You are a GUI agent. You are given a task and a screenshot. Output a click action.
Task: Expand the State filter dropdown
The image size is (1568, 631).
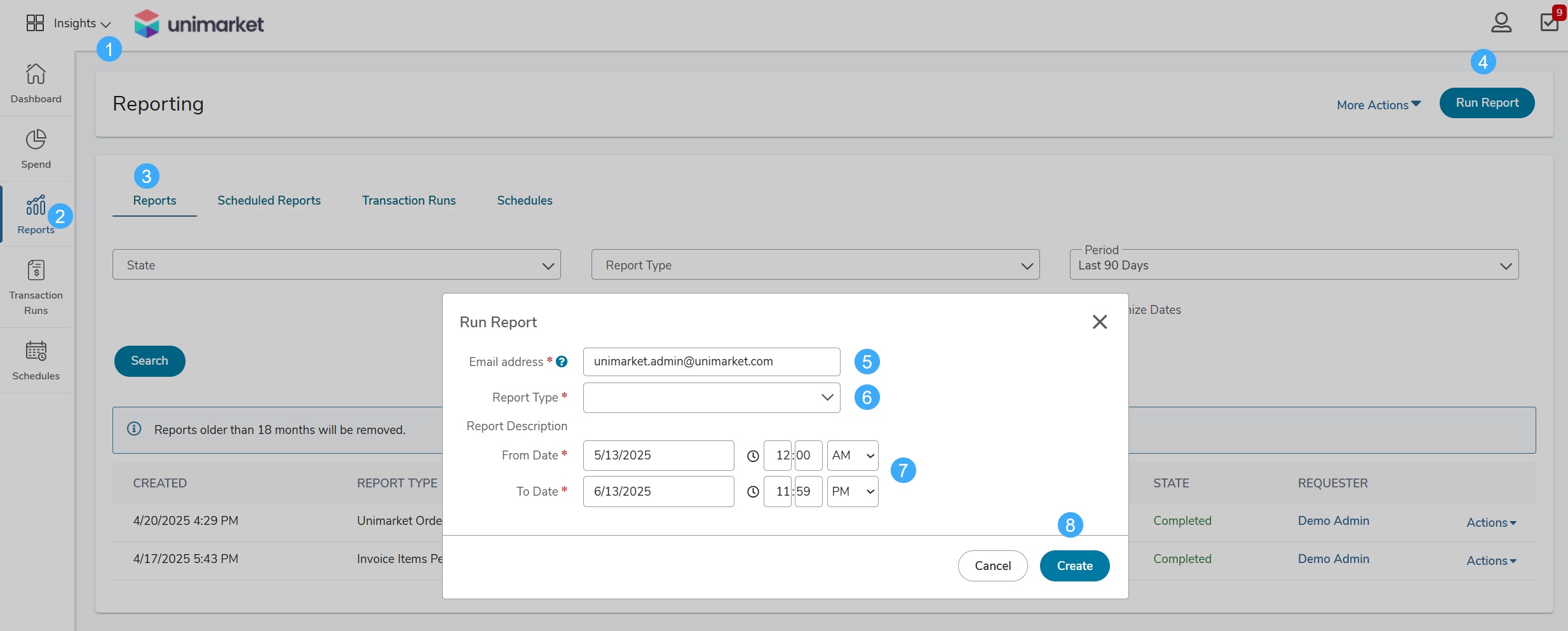pos(337,265)
